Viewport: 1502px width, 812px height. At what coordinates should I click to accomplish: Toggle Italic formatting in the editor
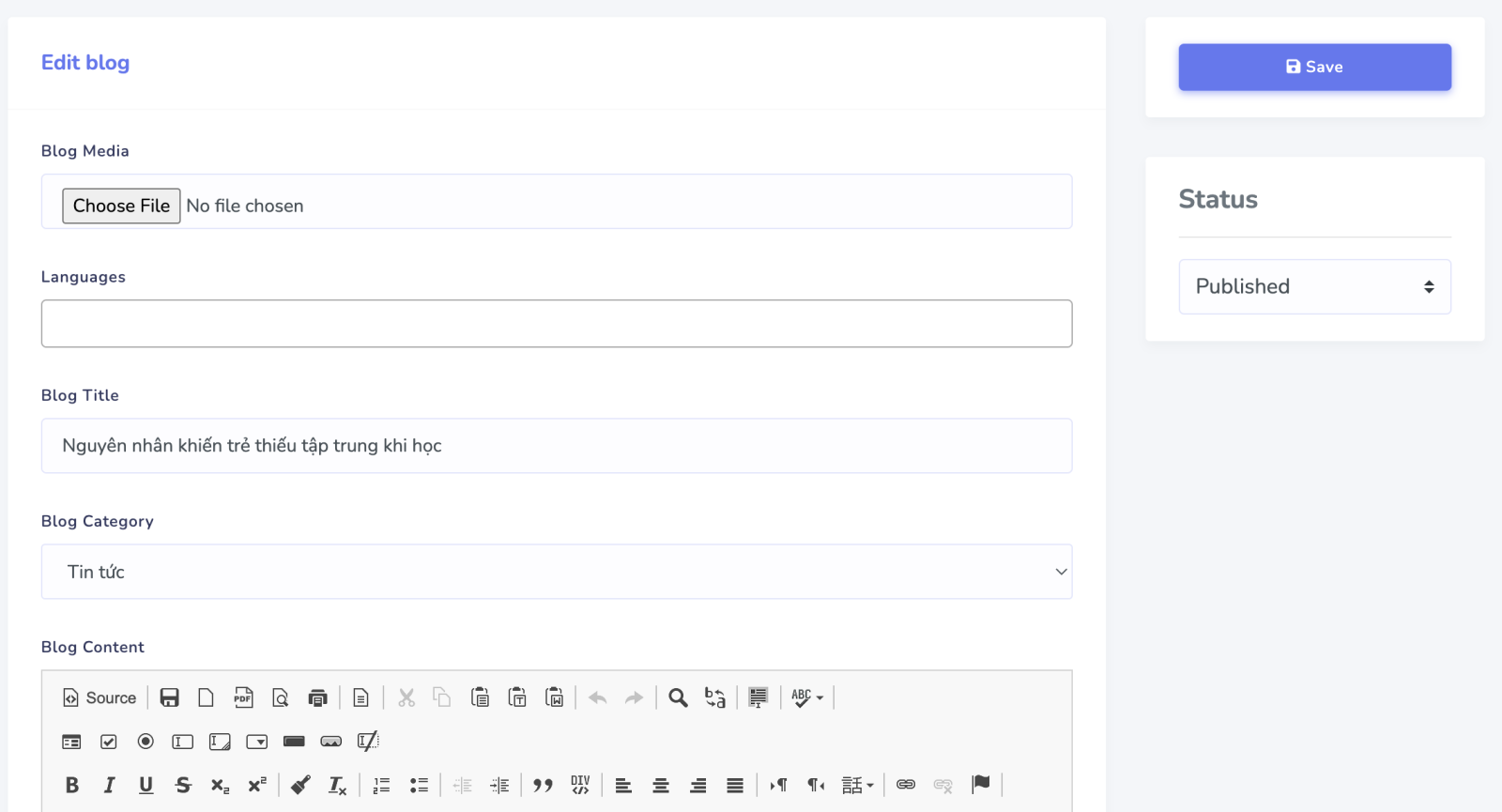pos(109,785)
